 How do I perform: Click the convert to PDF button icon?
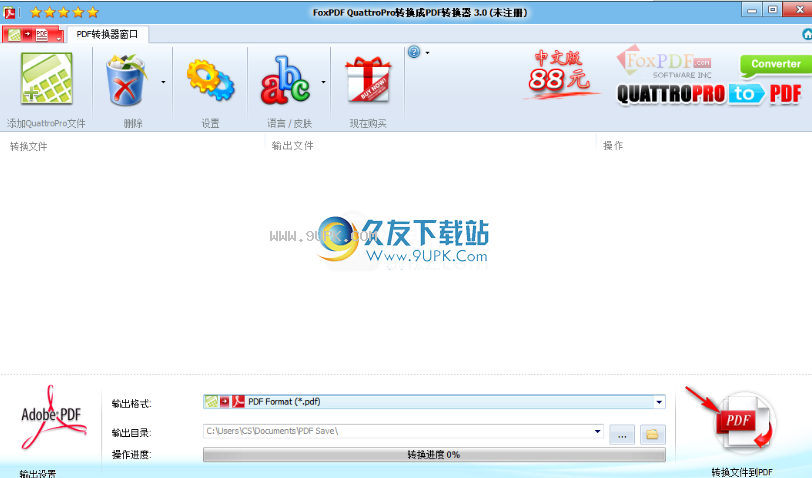point(745,422)
